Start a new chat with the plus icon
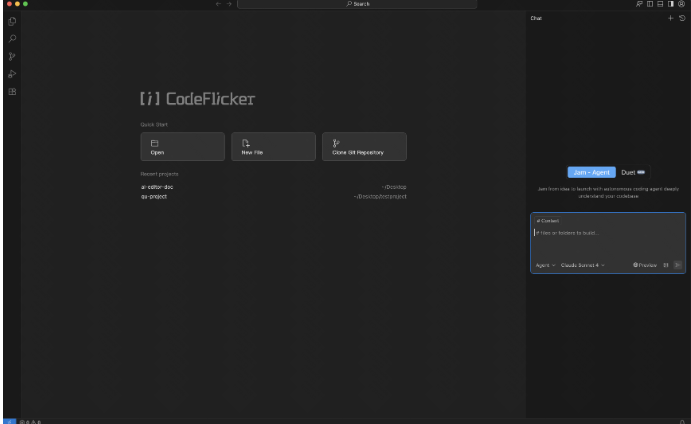Screen dimensions: 691x424 [670, 18]
